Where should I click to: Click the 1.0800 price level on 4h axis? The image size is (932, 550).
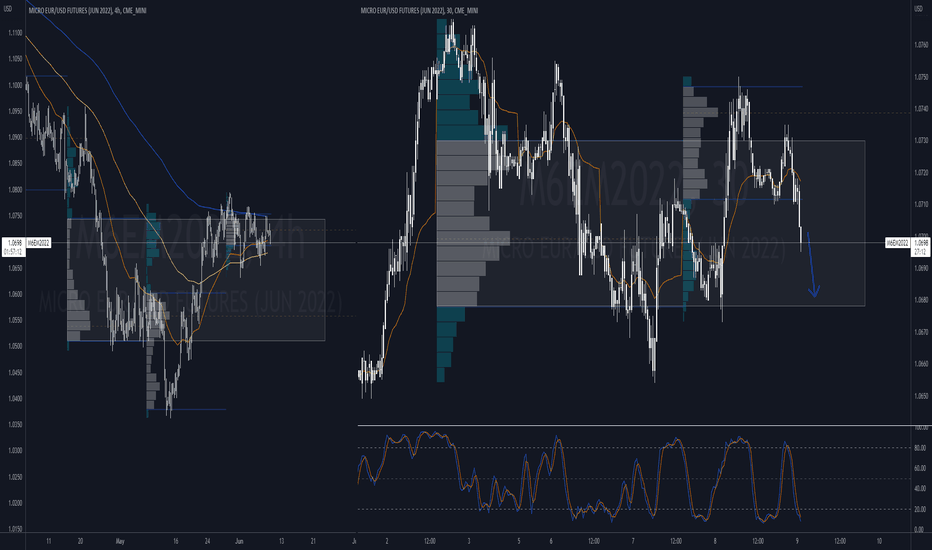(x=15, y=190)
